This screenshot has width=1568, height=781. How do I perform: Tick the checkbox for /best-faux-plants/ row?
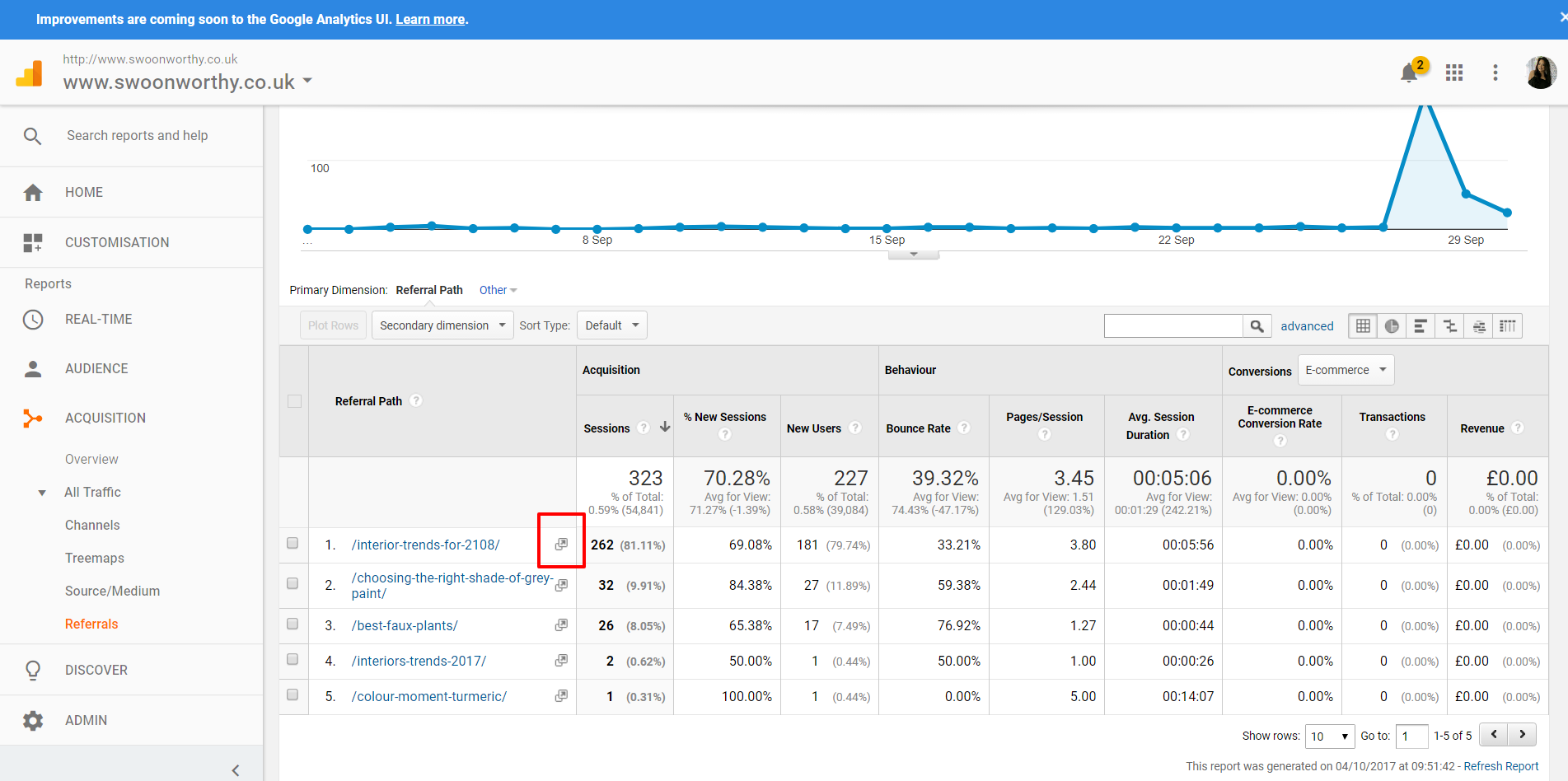293,624
